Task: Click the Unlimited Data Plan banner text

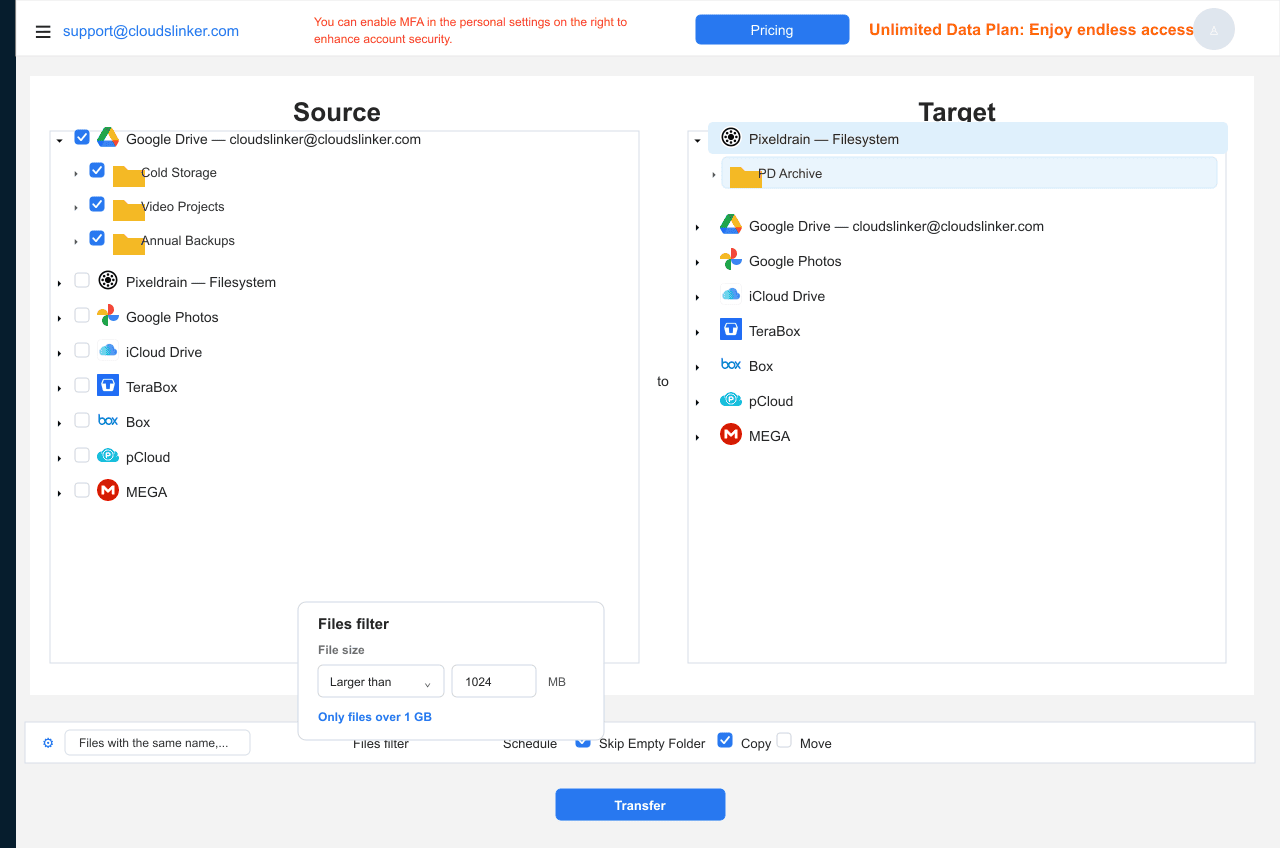Action: (x=1031, y=30)
